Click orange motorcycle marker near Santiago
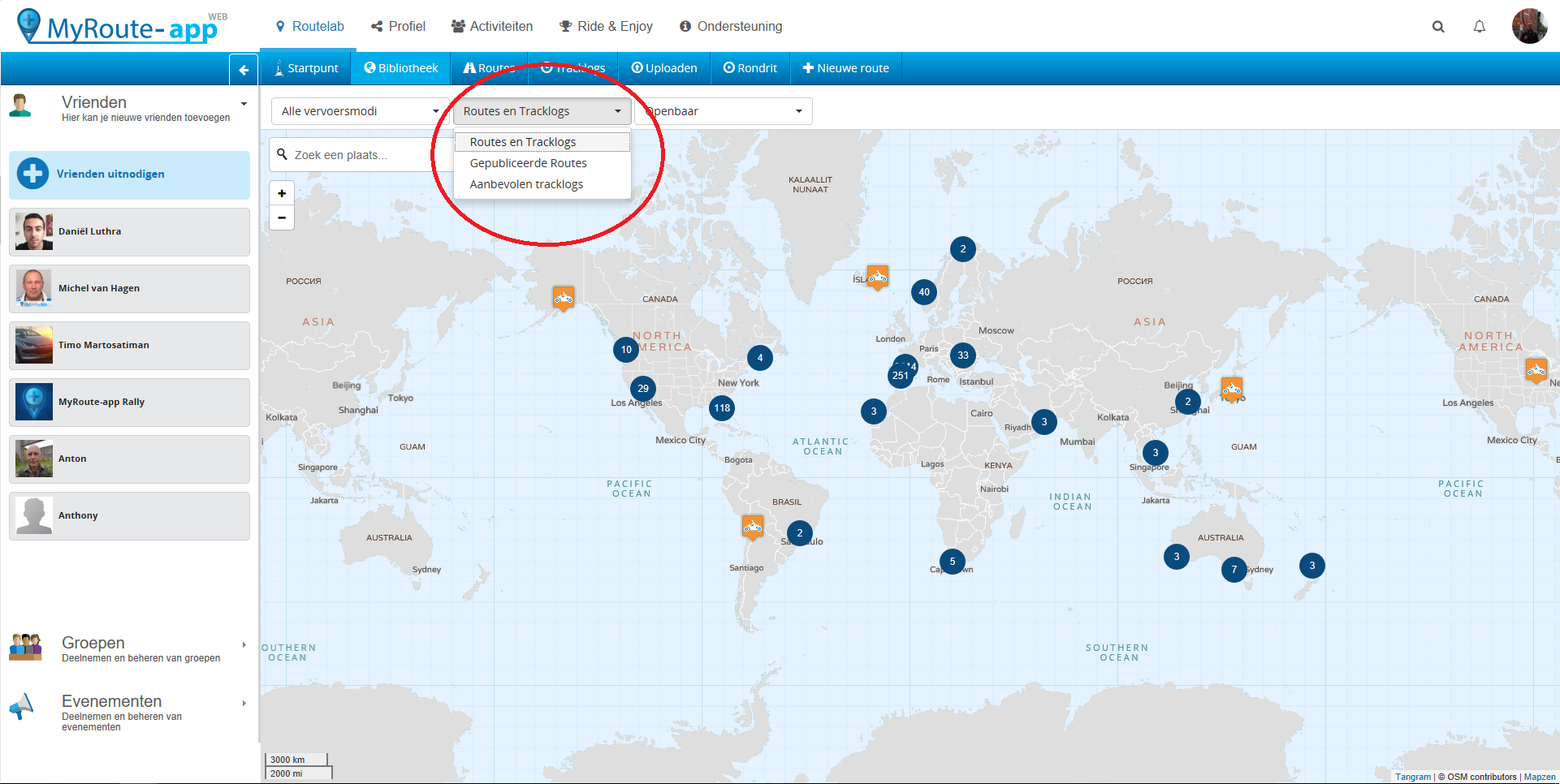The width and height of the screenshot is (1560, 784). point(753,528)
